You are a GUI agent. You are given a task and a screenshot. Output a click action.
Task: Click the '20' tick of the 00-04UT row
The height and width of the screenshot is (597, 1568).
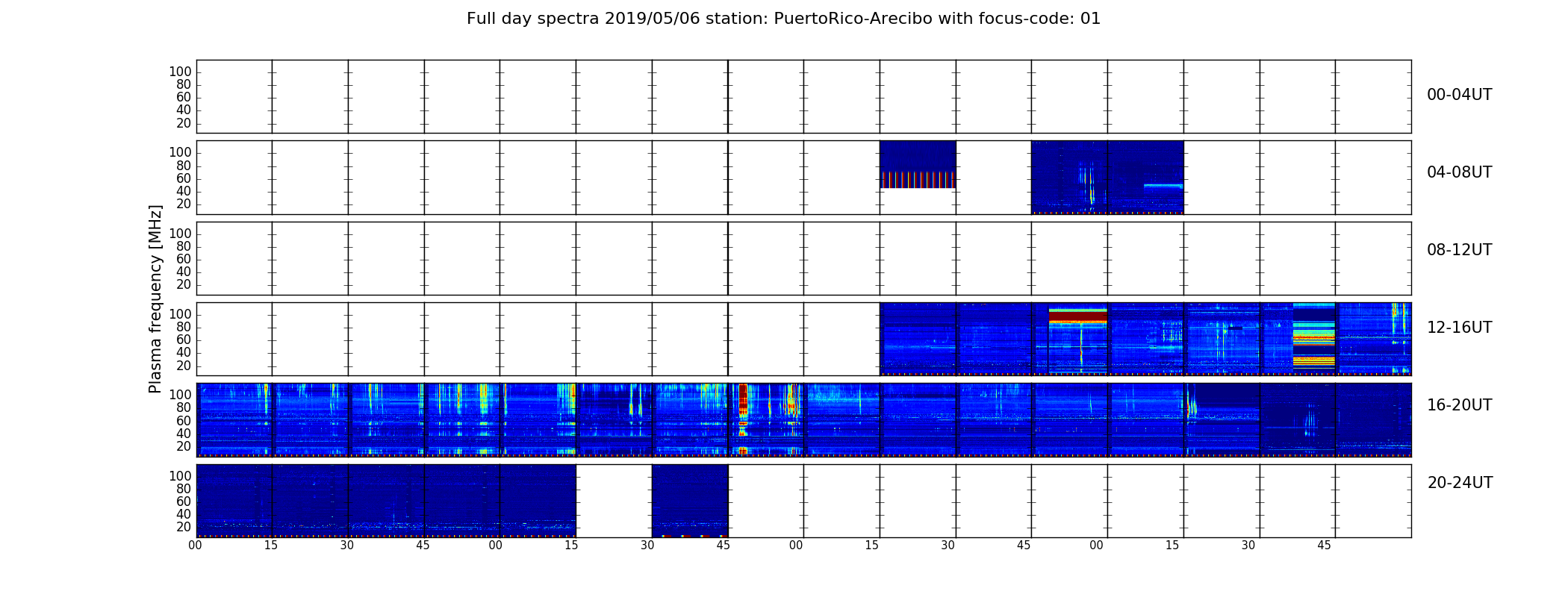pyautogui.click(x=184, y=124)
